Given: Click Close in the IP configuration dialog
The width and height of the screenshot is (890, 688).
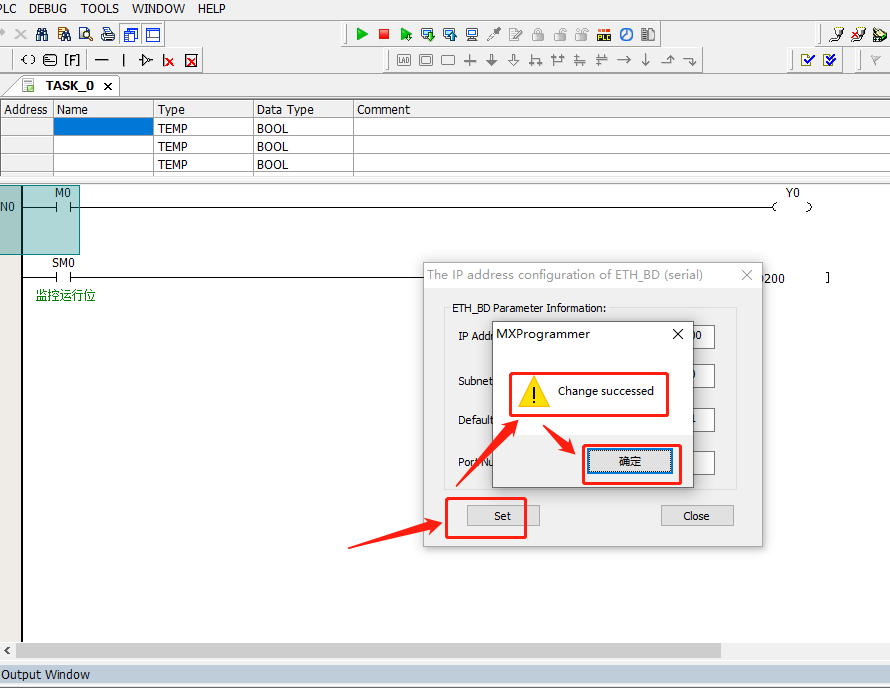Looking at the screenshot, I should pyautogui.click(x=697, y=516).
